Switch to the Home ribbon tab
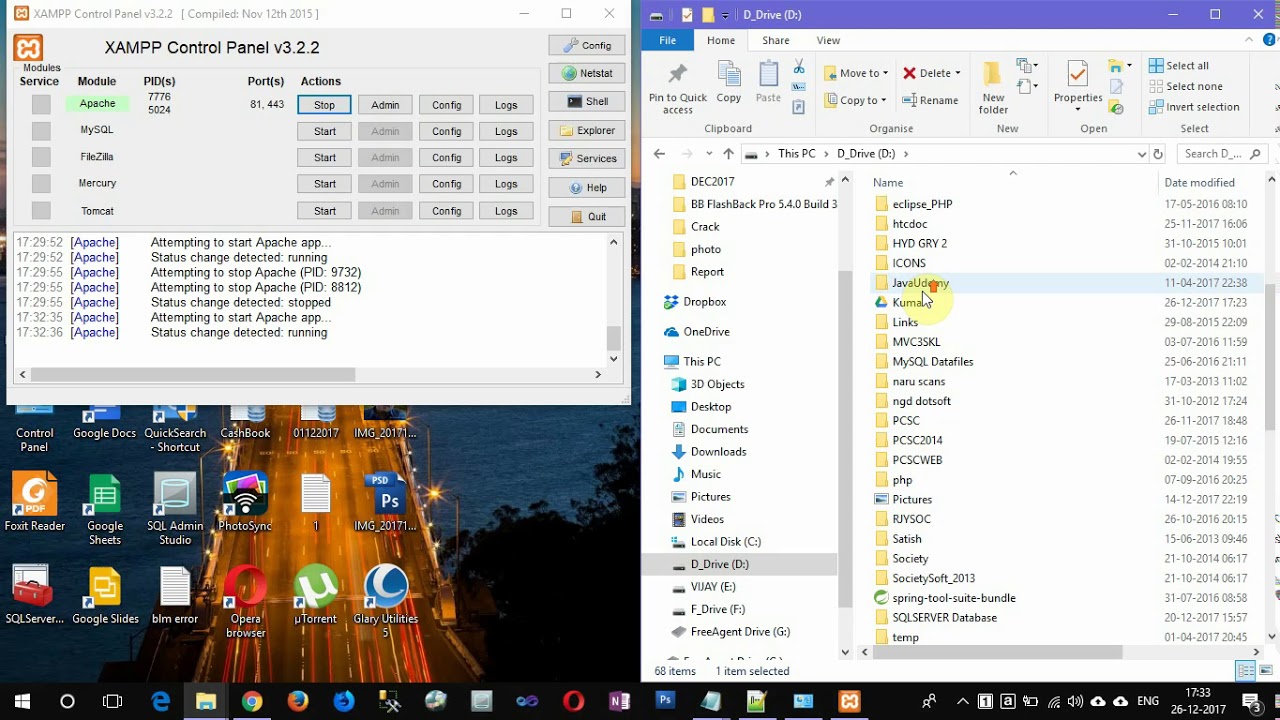1280x720 pixels. tap(721, 40)
